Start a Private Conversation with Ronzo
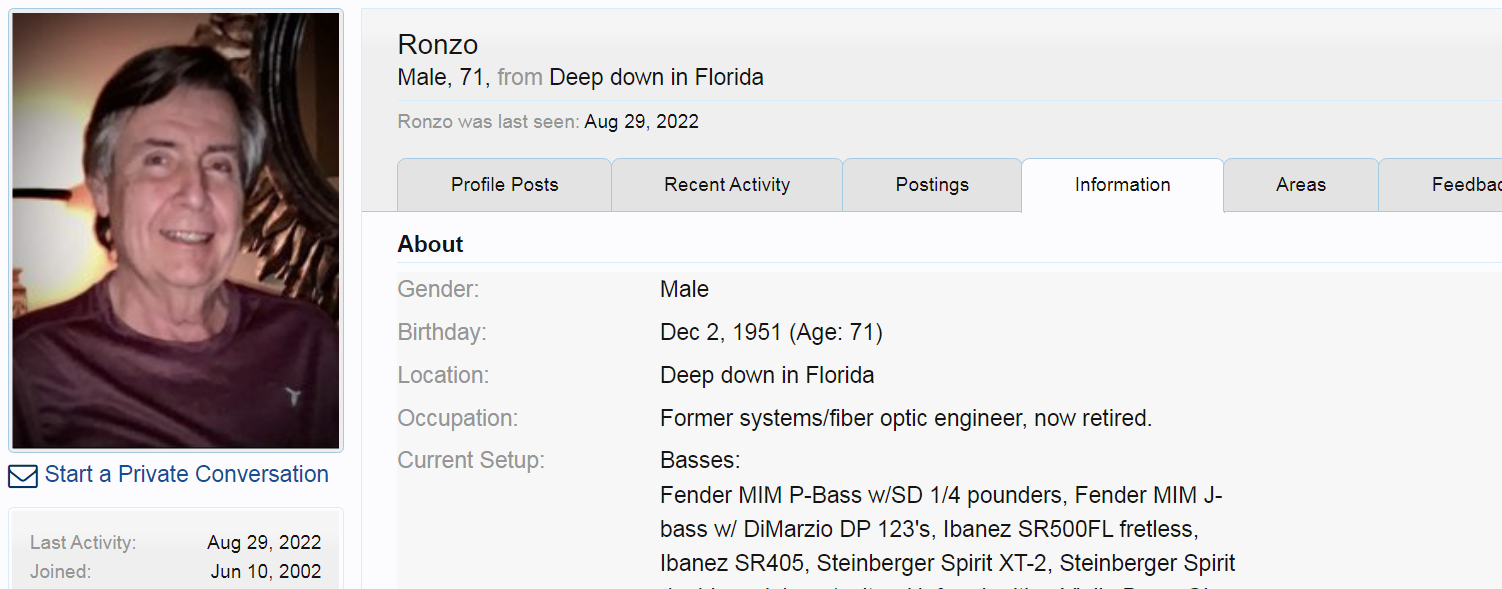 [x=186, y=474]
